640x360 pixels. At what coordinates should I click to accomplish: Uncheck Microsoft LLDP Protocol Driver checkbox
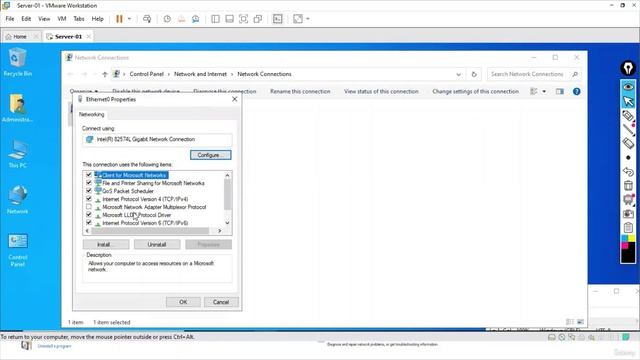point(89,215)
